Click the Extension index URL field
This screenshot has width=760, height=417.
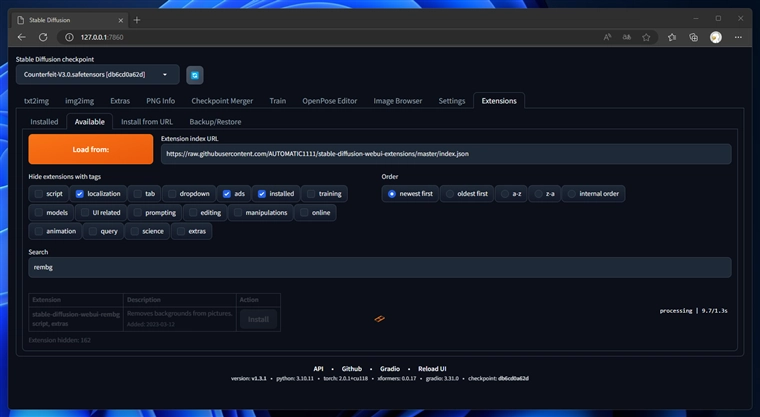[x=446, y=154]
